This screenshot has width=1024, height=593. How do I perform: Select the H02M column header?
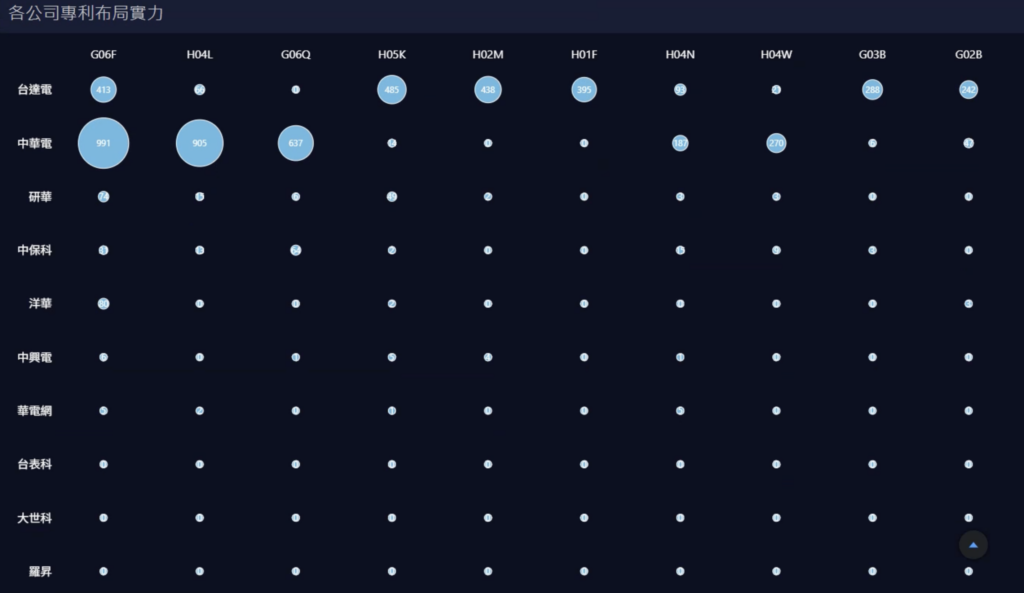coord(488,54)
